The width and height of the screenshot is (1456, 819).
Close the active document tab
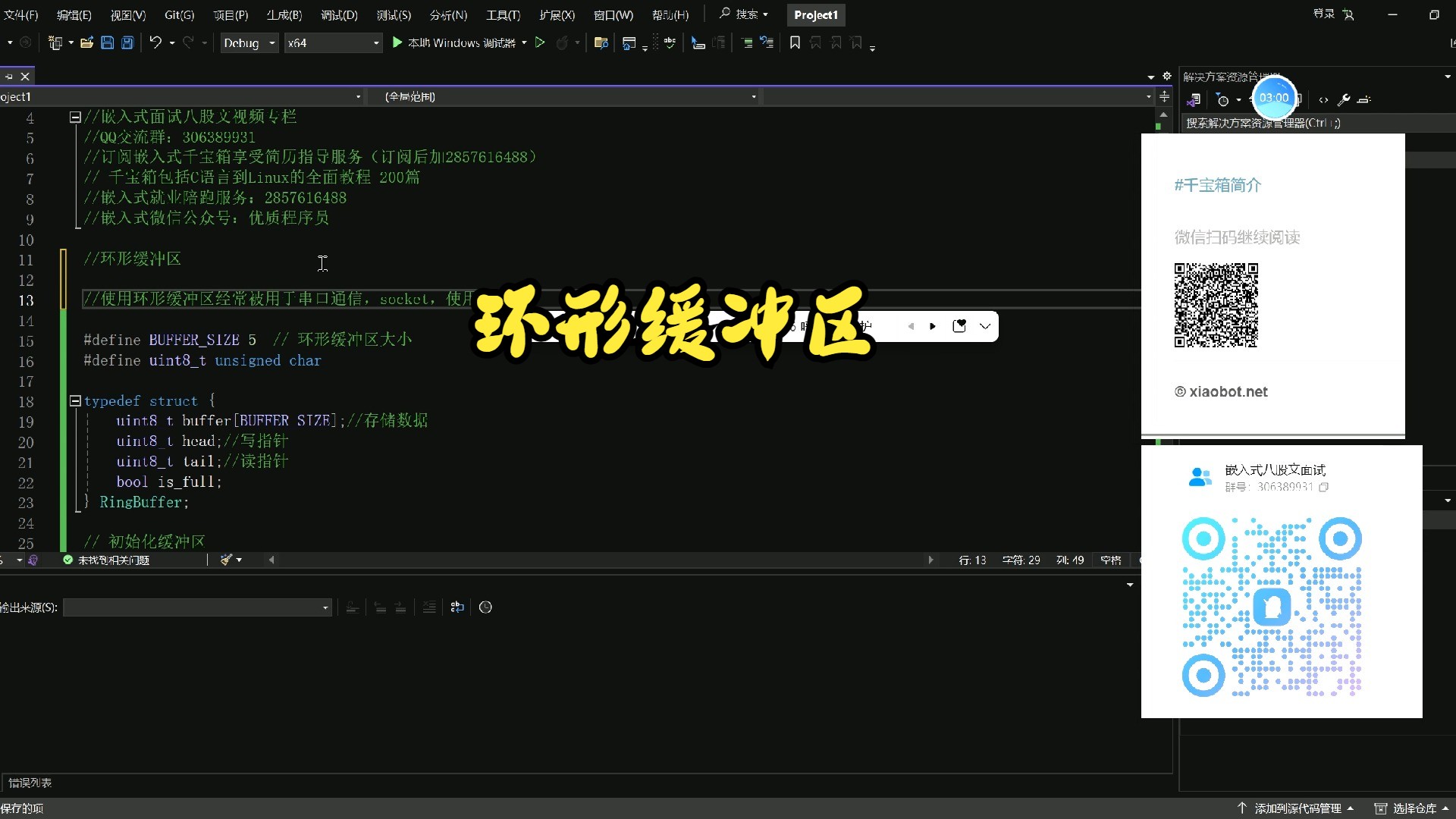point(25,77)
